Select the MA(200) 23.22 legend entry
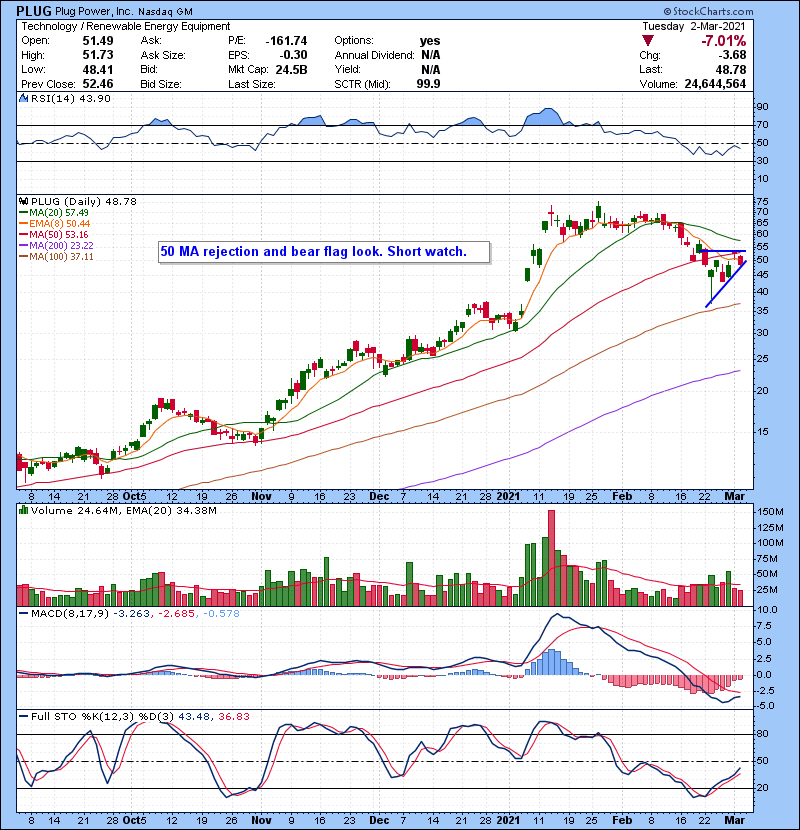This screenshot has width=800, height=830. (56, 246)
